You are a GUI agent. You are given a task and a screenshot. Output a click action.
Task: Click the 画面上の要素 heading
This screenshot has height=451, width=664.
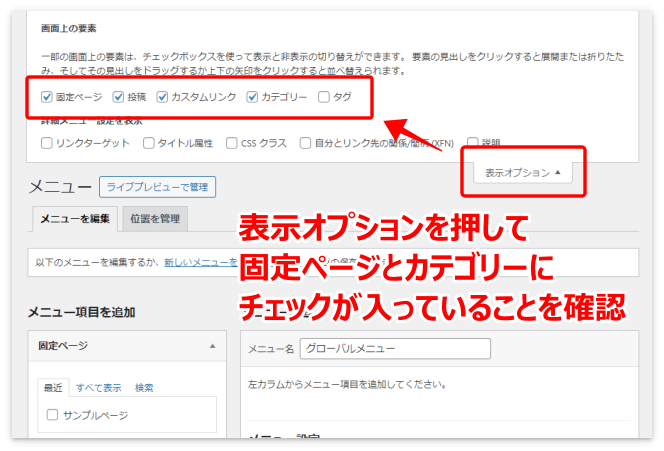pos(69,28)
